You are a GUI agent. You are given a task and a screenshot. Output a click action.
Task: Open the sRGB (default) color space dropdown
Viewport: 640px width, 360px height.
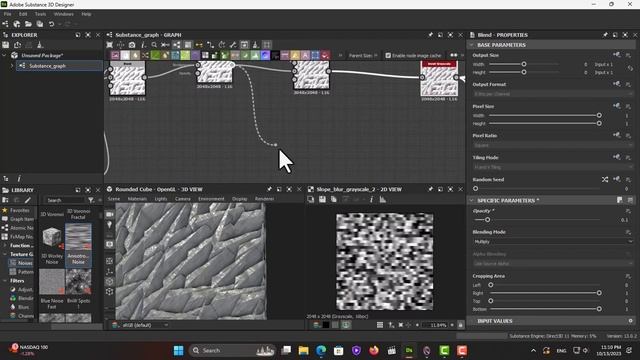click(141, 325)
